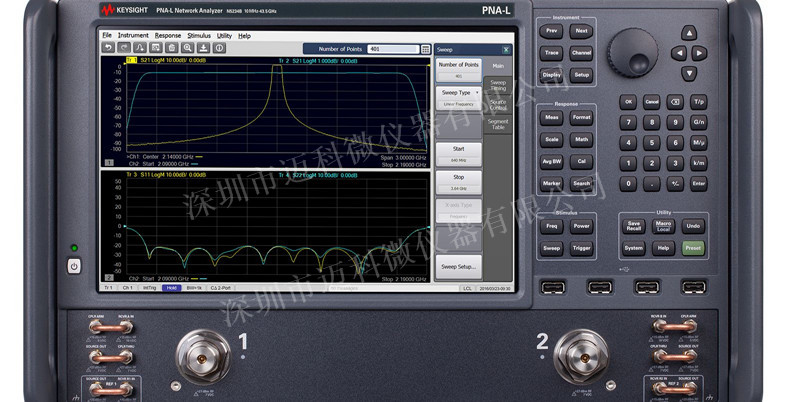The height and width of the screenshot is (402, 800).
Task: Click the Number of Points input field showing 401
Action: [x=393, y=49]
